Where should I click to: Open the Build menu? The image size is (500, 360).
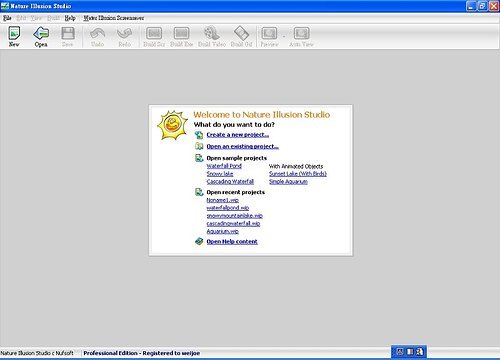(53, 18)
